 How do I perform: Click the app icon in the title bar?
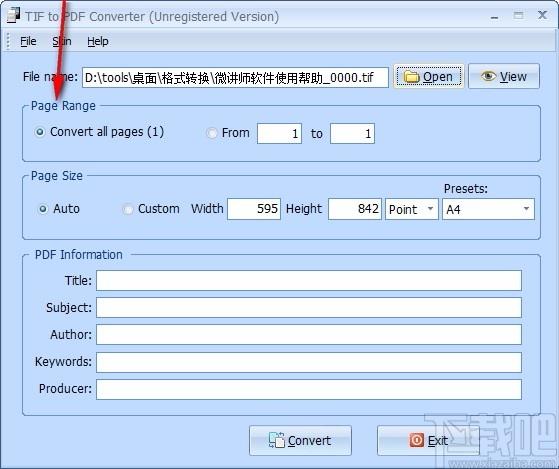(x=13, y=15)
